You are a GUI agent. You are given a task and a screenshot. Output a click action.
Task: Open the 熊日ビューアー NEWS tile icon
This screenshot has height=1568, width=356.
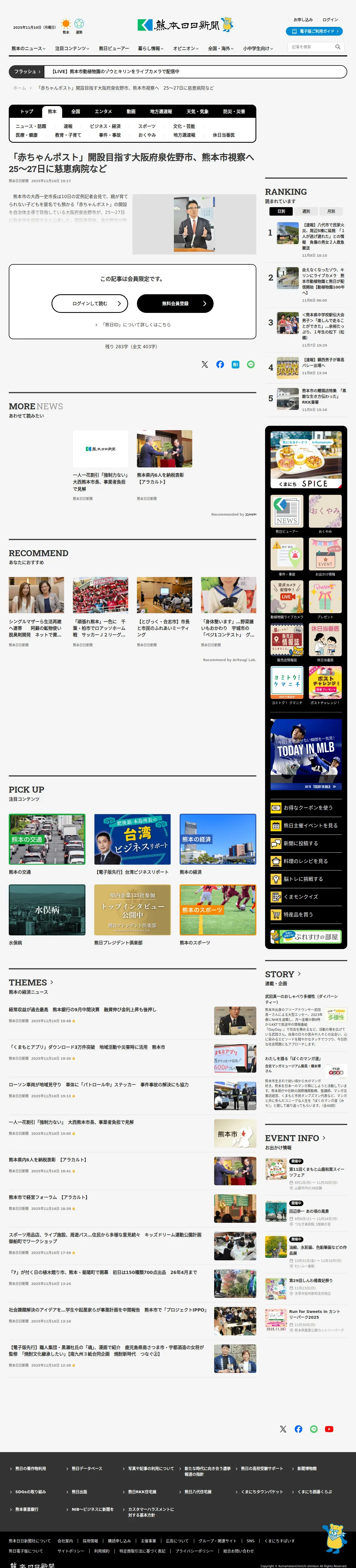pyautogui.click(x=287, y=511)
